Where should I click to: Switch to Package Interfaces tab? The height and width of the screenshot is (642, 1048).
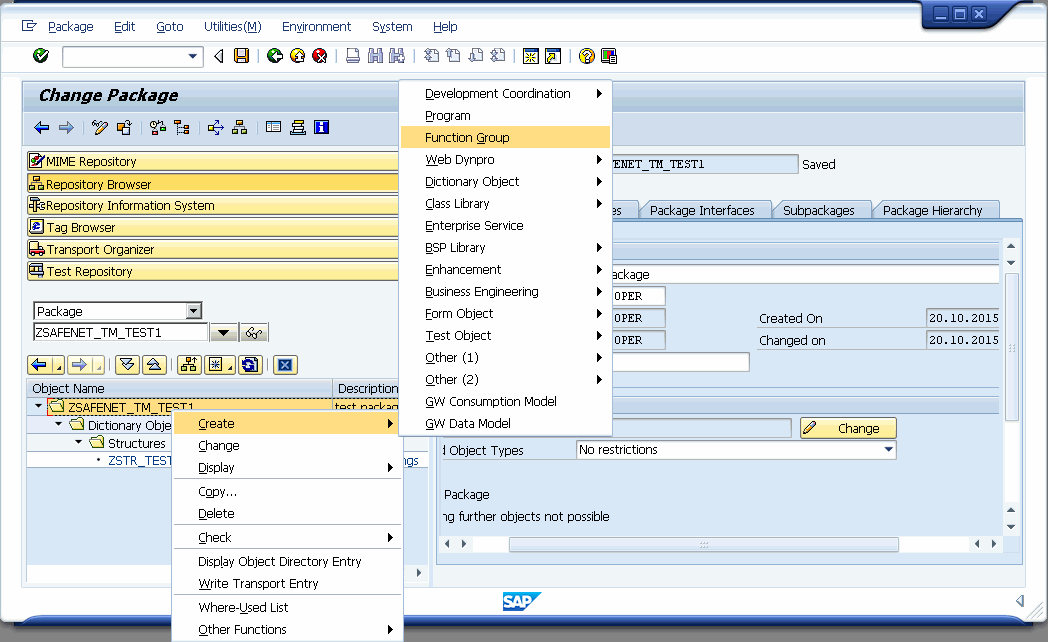click(x=702, y=210)
